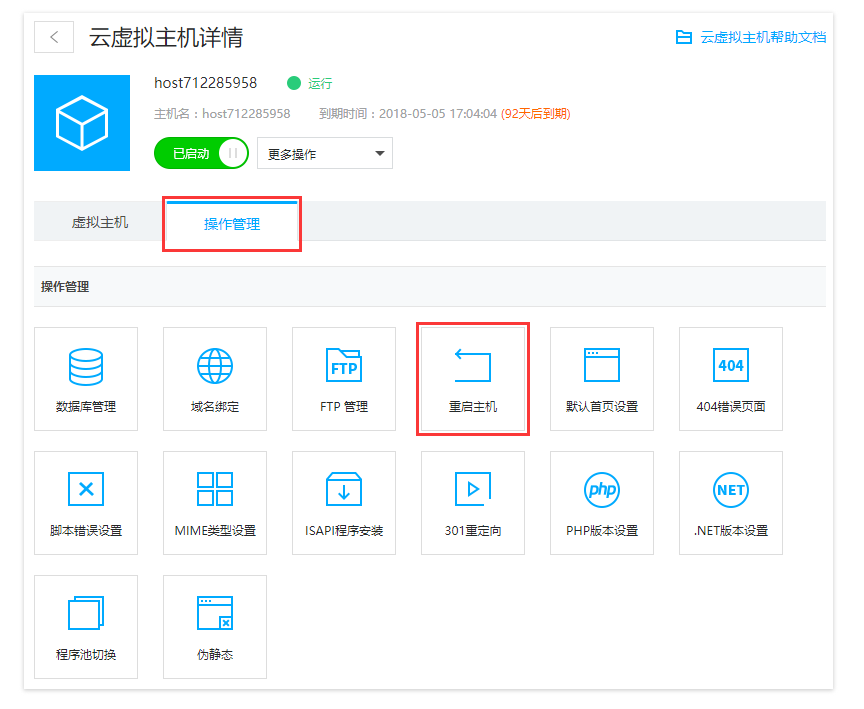Click the 重启主机 restart icon

(473, 367)
